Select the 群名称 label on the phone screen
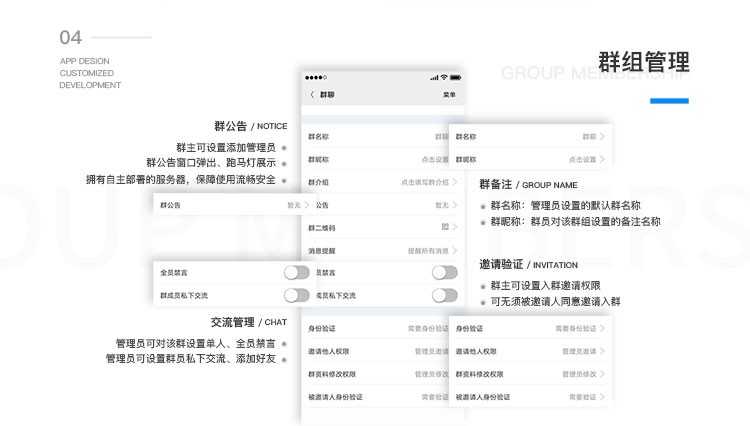This screenshot has height=426, width=750. (x=318, y=137)
